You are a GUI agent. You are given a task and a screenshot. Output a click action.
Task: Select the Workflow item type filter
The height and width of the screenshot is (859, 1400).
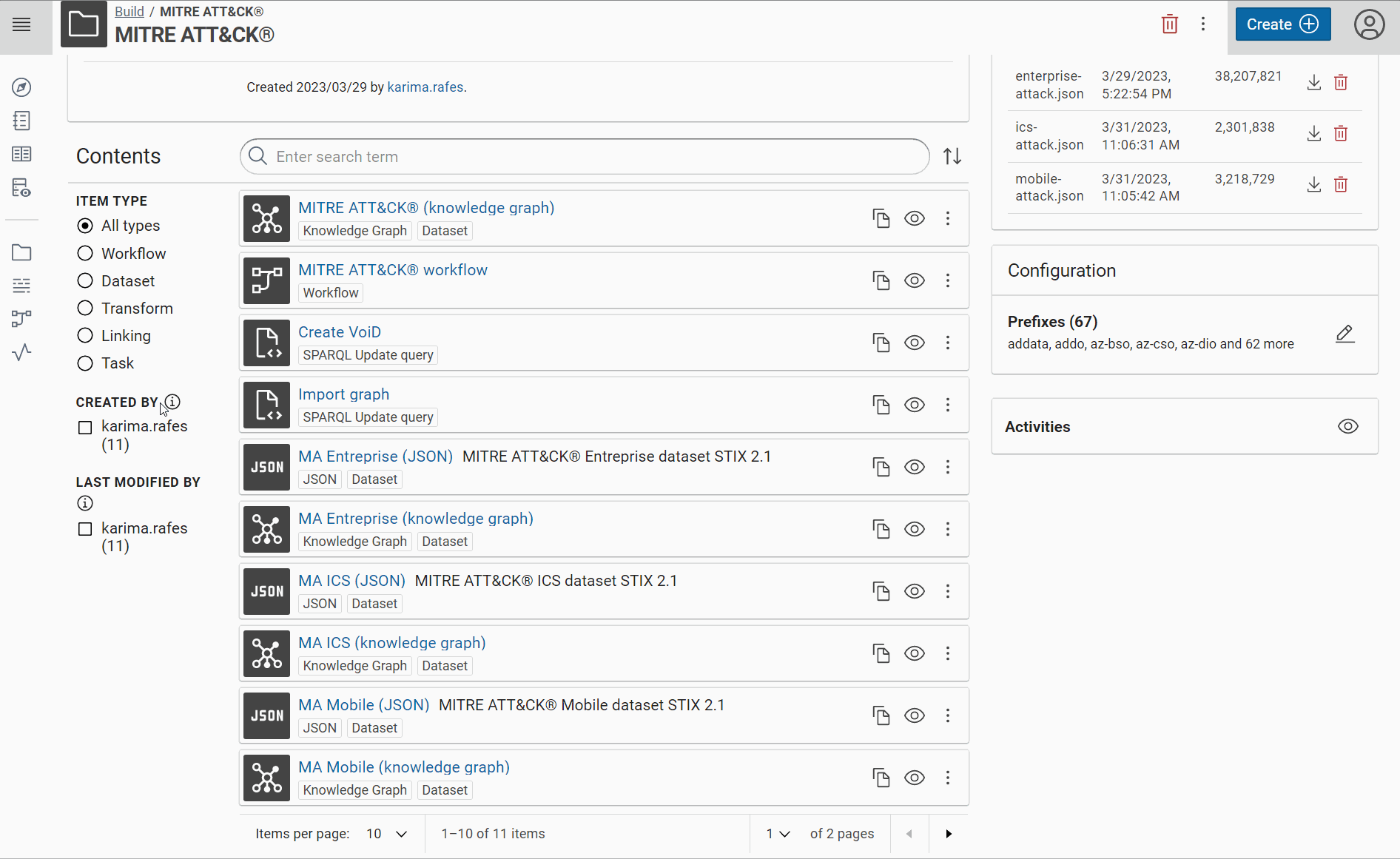click(85, 254)
